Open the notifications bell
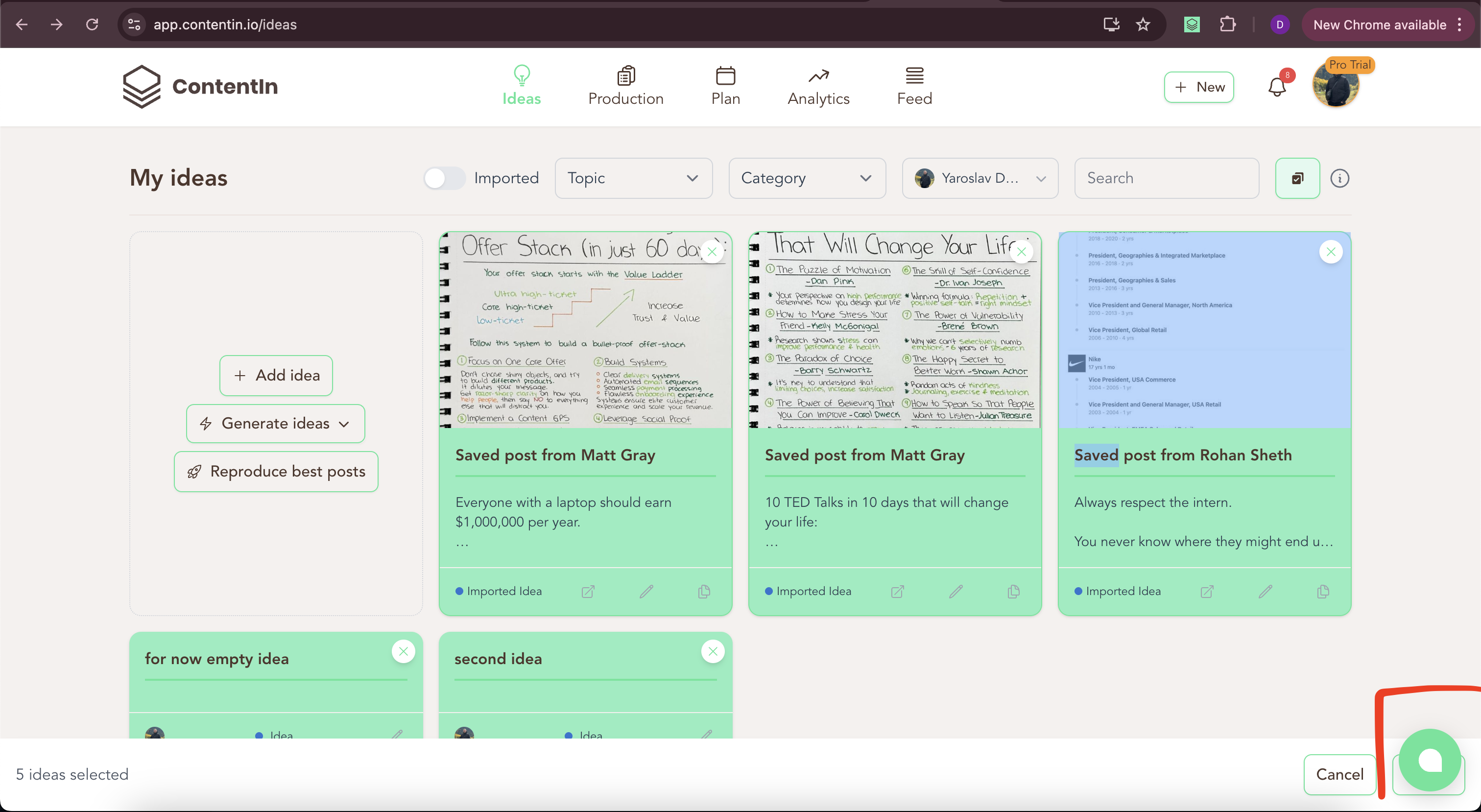1481x812 pixels. [x=1277, y=87]
